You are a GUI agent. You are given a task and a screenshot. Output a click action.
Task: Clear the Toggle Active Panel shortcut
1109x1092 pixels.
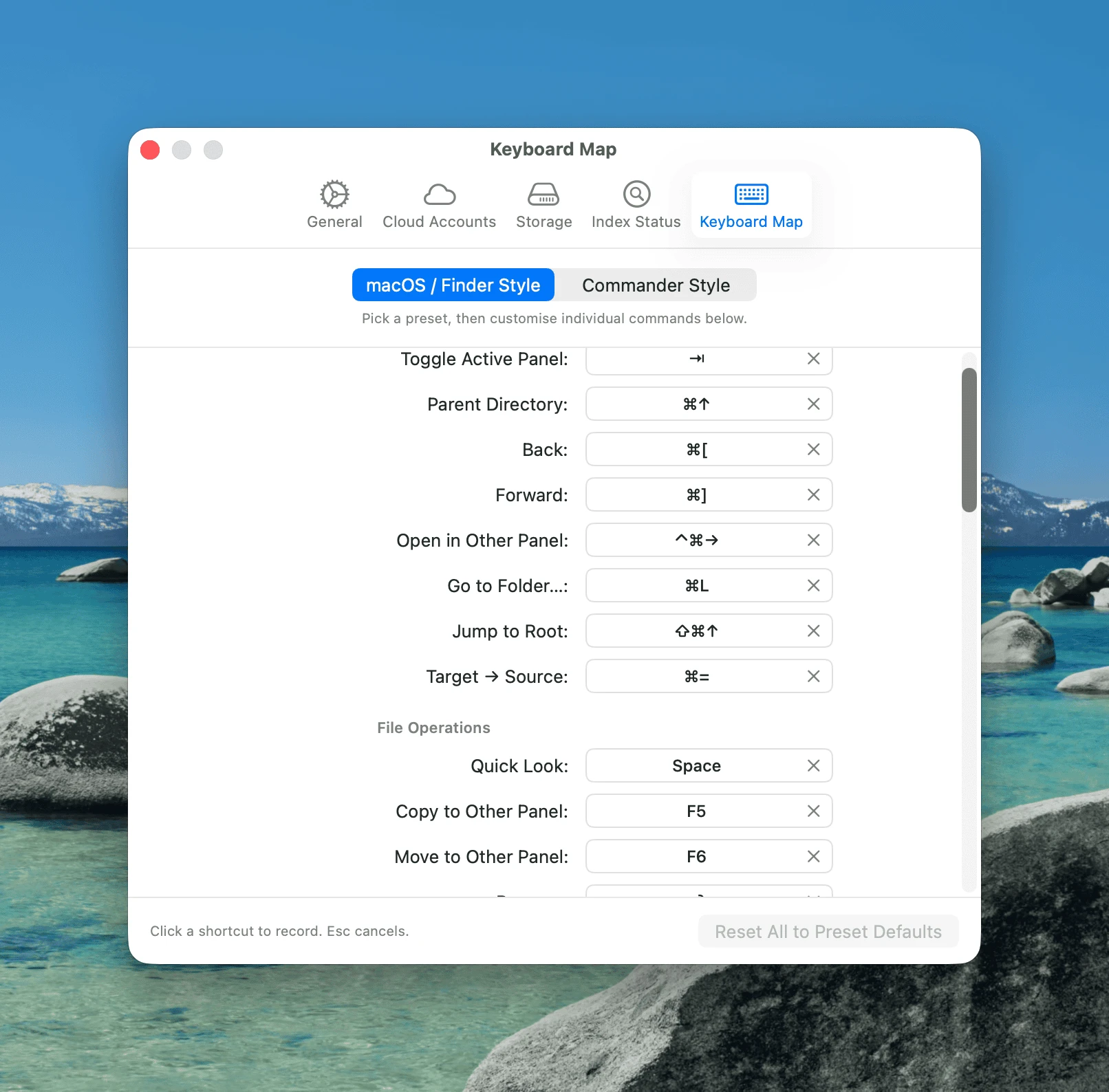pyautogui.click(x=813, y=358)
